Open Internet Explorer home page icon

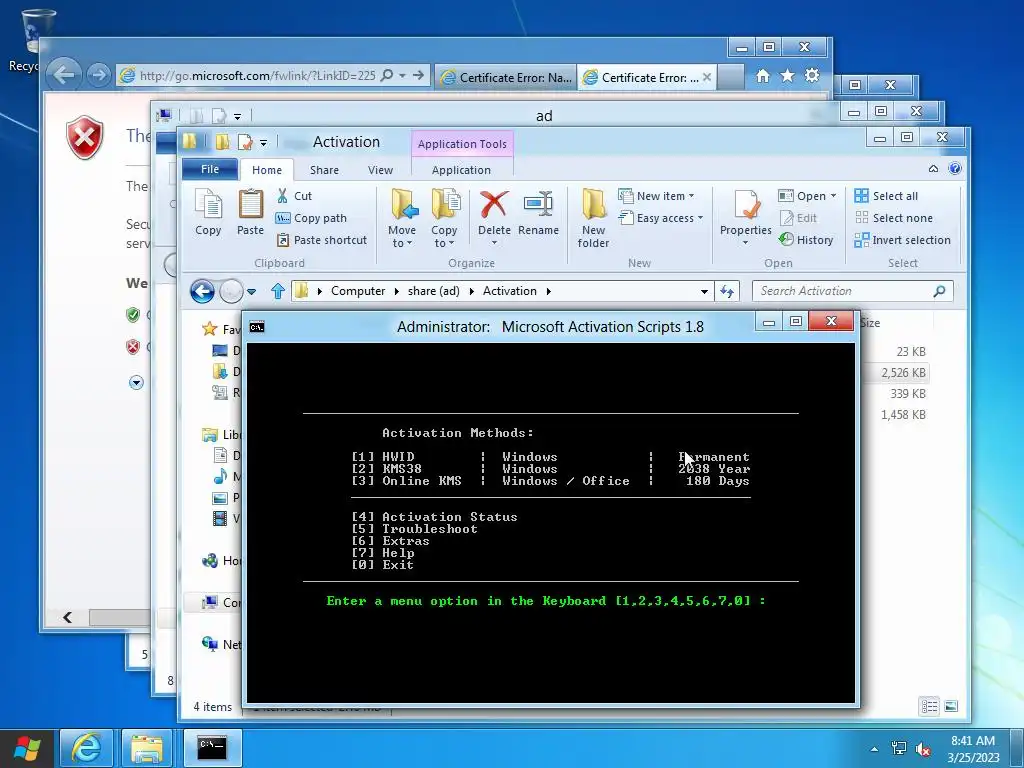click(x=763, y=76)
